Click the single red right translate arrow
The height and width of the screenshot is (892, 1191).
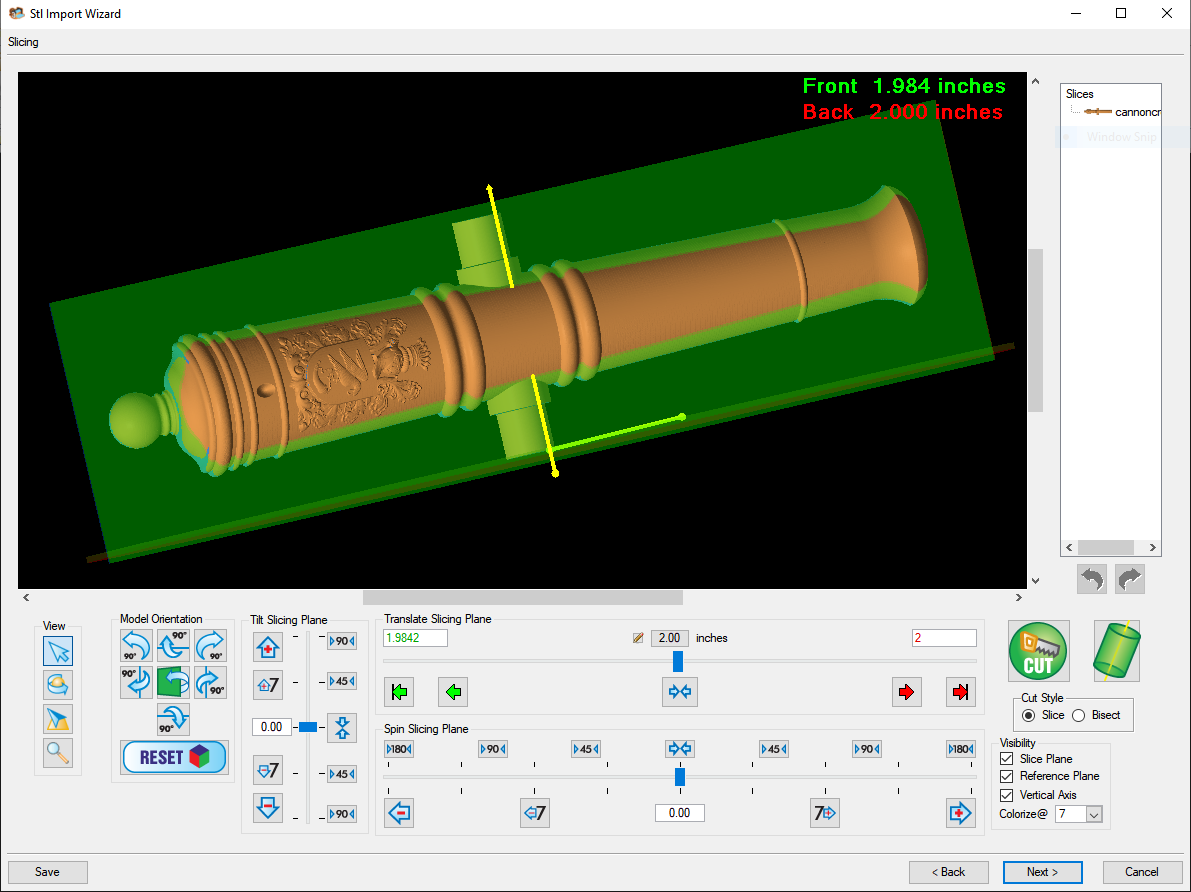coord(907,691)
